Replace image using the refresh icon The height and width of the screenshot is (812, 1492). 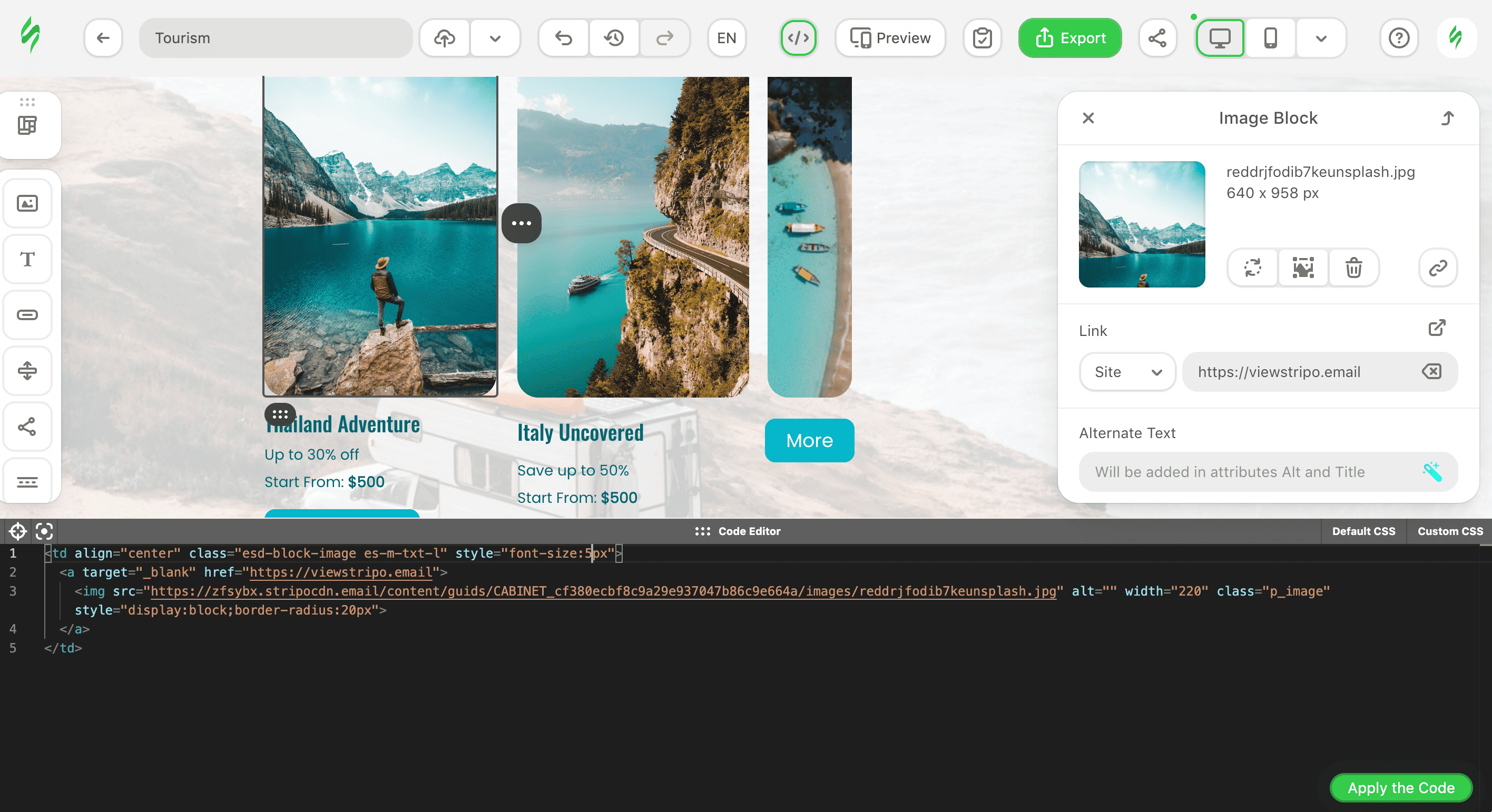coord(1253,268)
